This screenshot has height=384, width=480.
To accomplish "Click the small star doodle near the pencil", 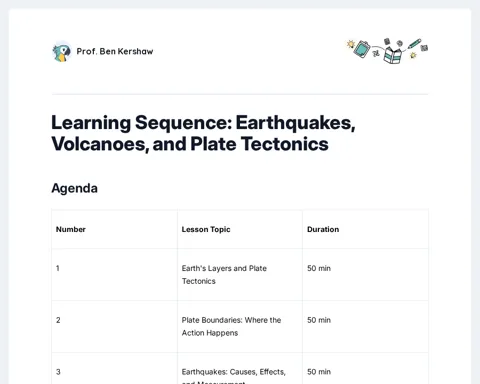I will pyautogui.click(x=413, y=55).
